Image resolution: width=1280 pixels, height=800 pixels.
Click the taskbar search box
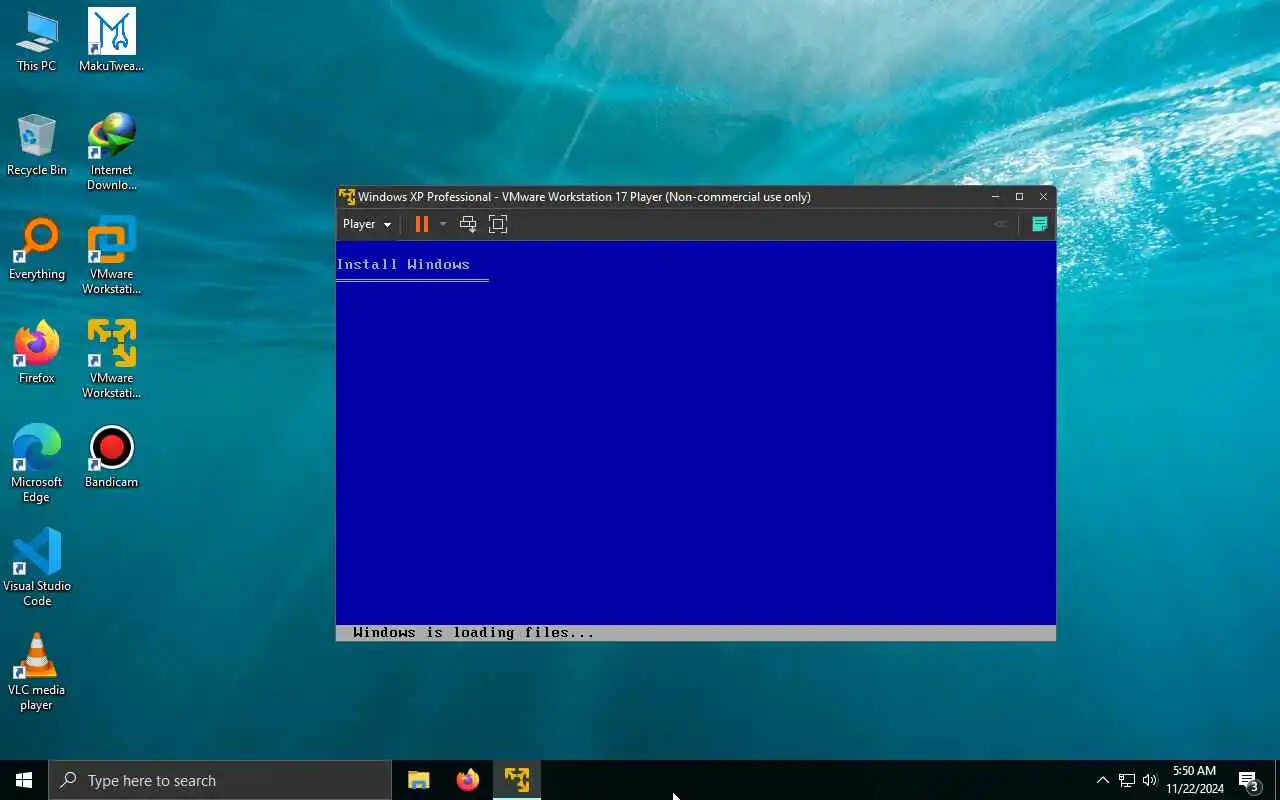coord(220,780)
